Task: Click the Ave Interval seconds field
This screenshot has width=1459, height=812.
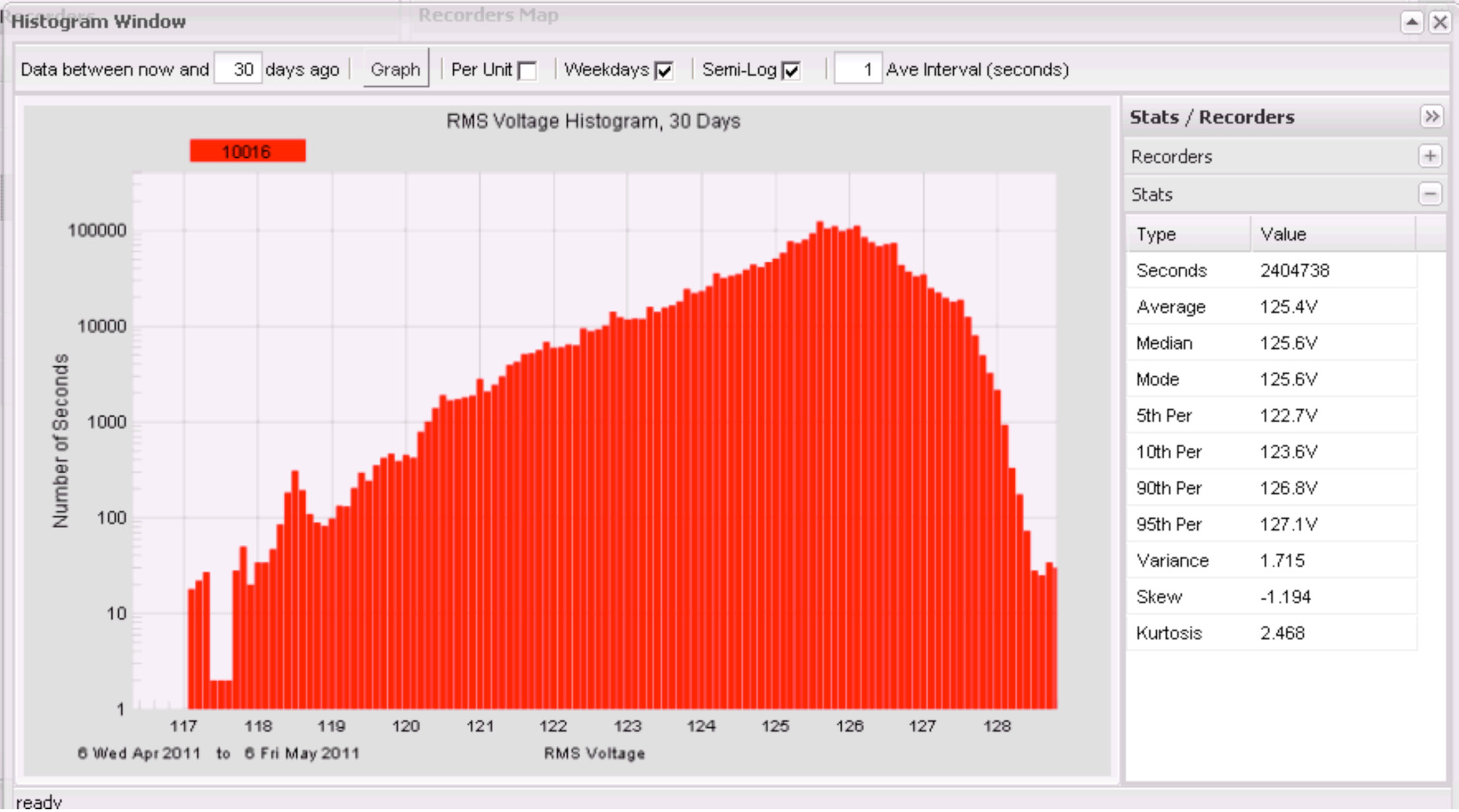Action: click(858, 68)
